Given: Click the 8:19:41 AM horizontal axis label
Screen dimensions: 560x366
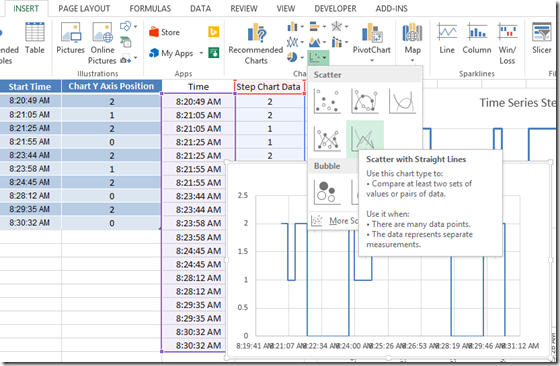Looking at the screenshot, I should (254, 346).
